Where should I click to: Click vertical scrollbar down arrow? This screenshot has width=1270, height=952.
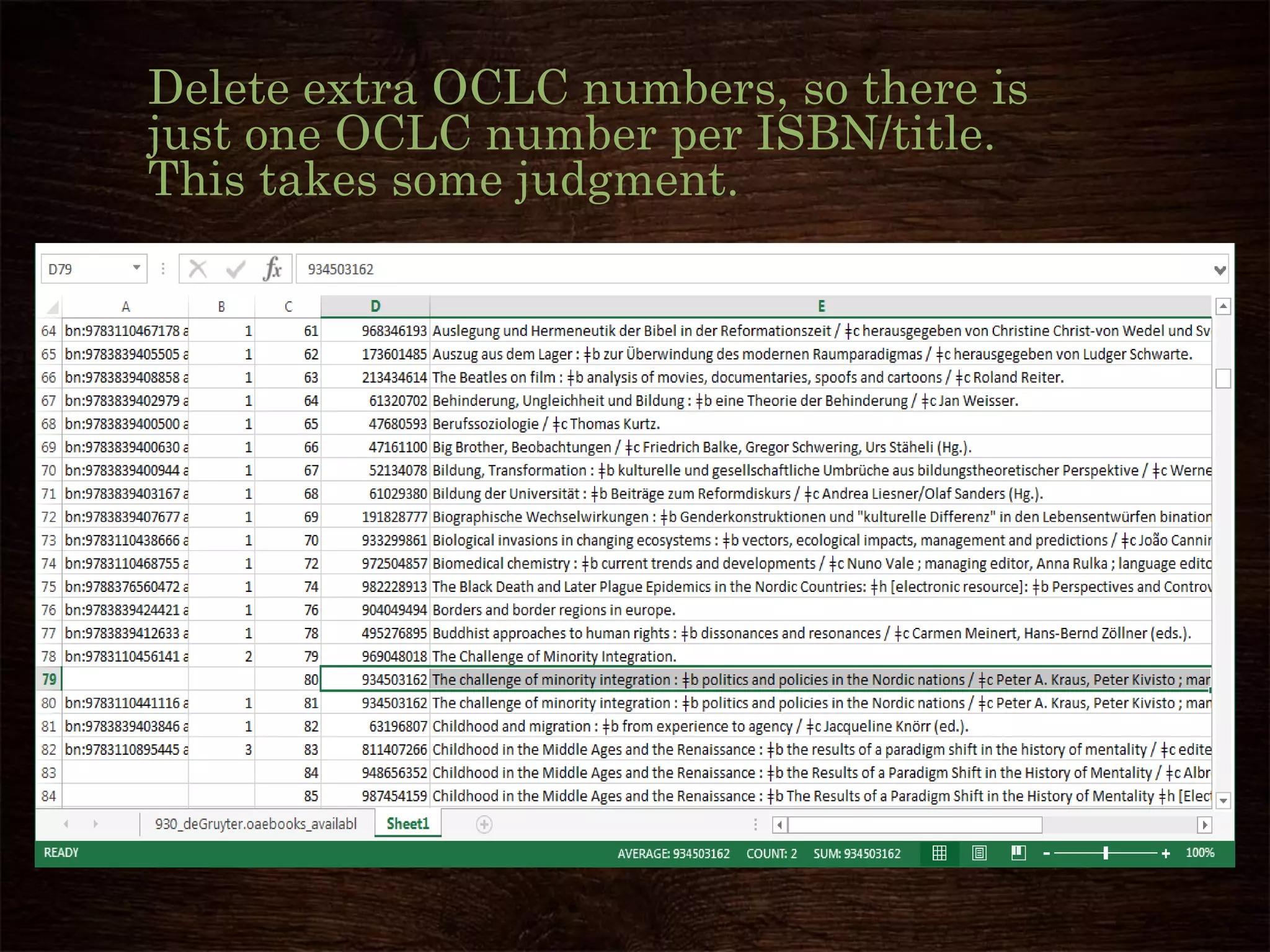coord(1223,800)
